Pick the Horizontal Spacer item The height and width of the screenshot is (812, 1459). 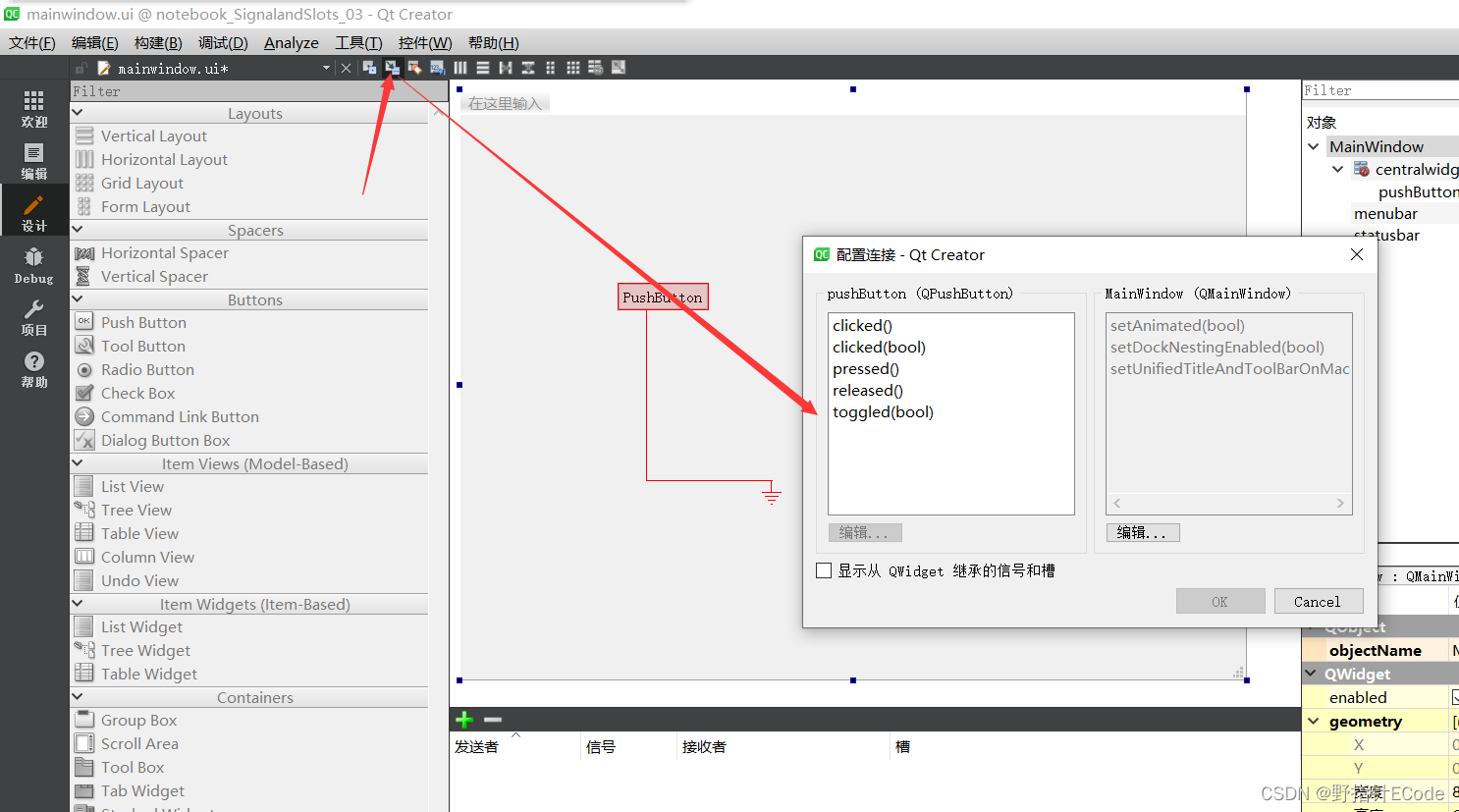[x=165, y=252]
